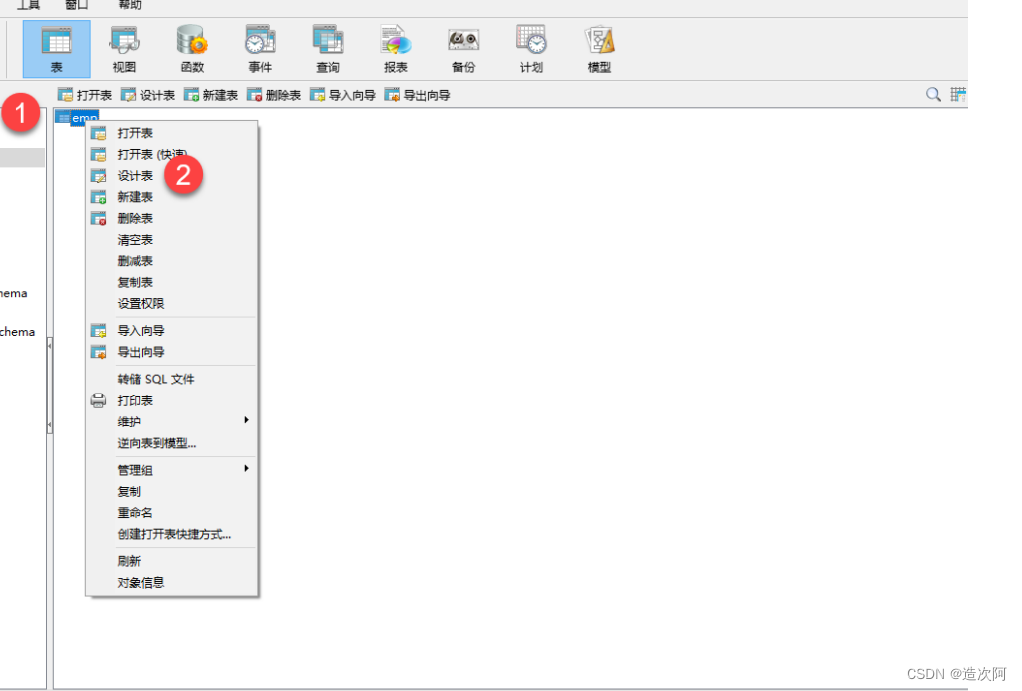Select the 表 (Table) toolbar icon
This screenshot has height=691, width=1022.
pos(57,49)
